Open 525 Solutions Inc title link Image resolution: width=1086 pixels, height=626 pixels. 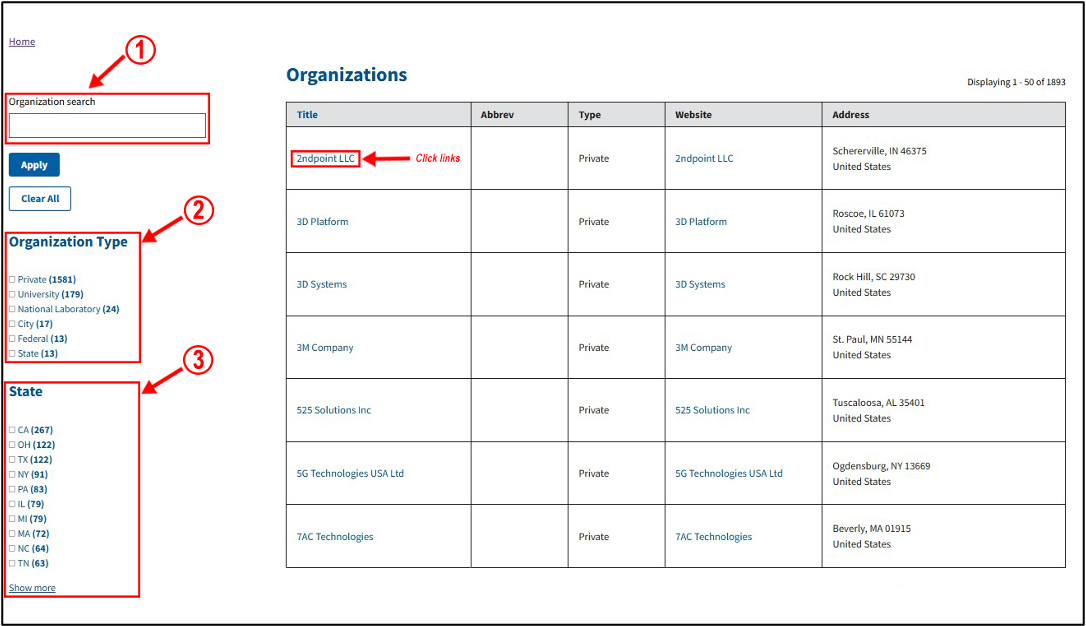click(x=334, y=410)
